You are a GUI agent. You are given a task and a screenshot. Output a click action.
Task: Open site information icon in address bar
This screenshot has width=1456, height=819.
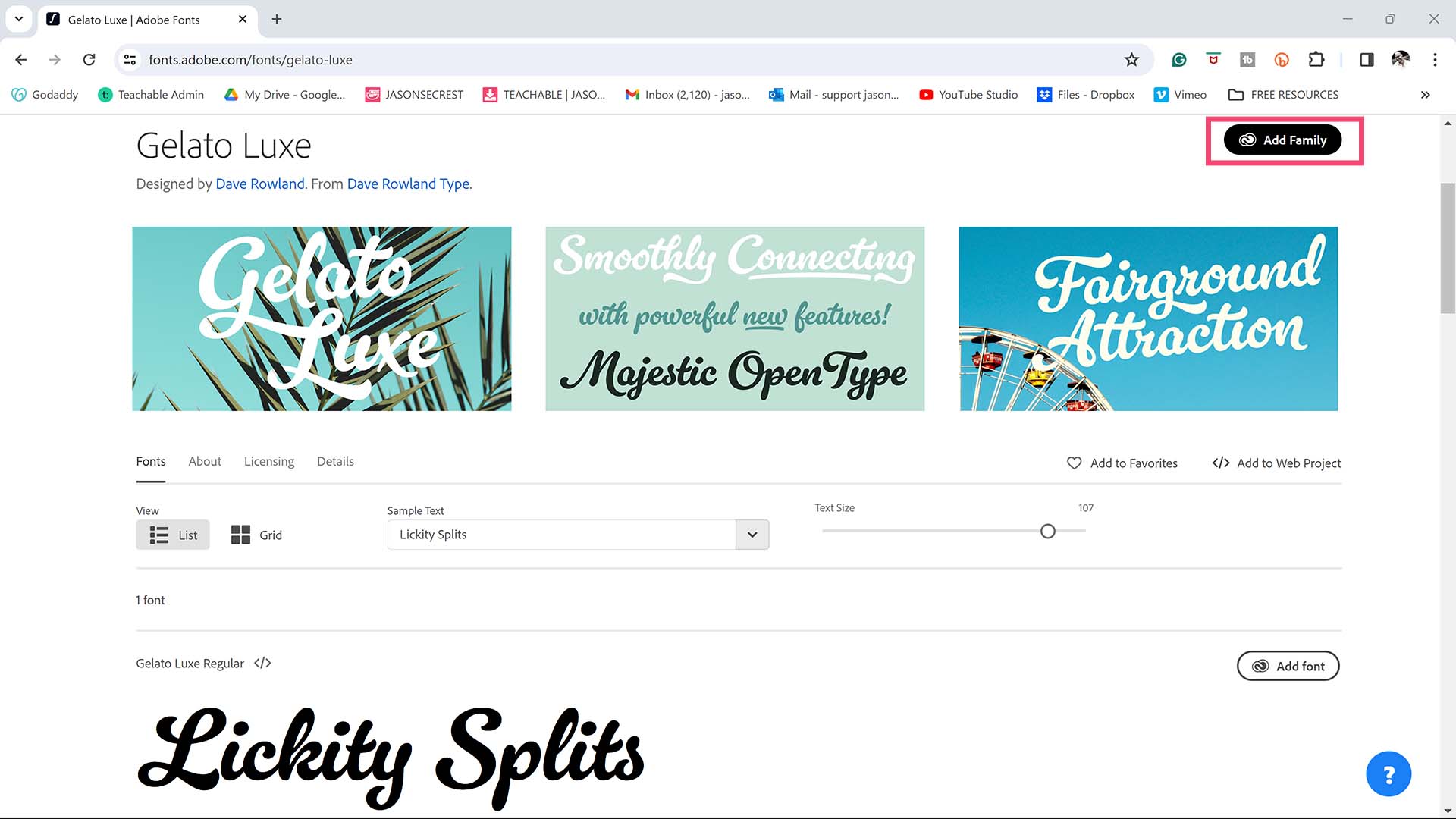coord(130,60)
